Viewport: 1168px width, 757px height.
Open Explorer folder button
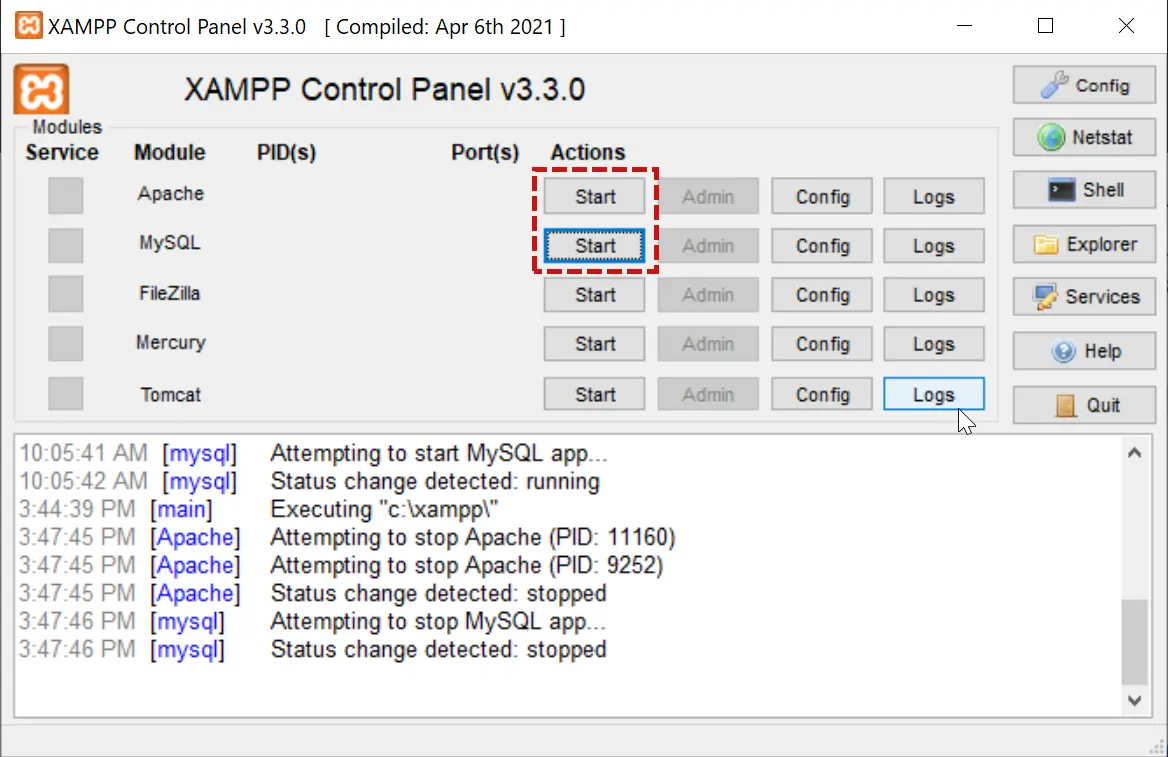pos(1084,244)
